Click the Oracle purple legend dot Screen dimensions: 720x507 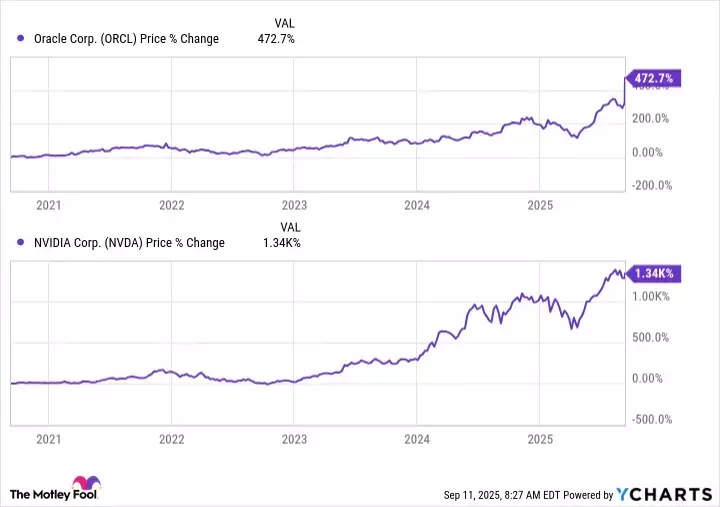coord(21,39)
